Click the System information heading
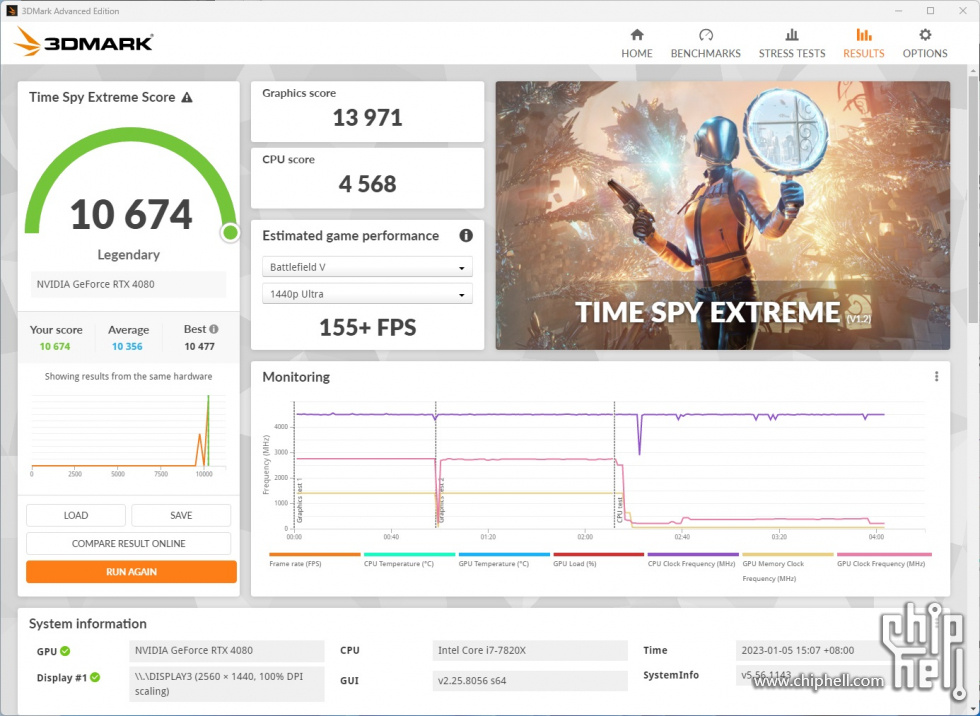 [88, 624]
